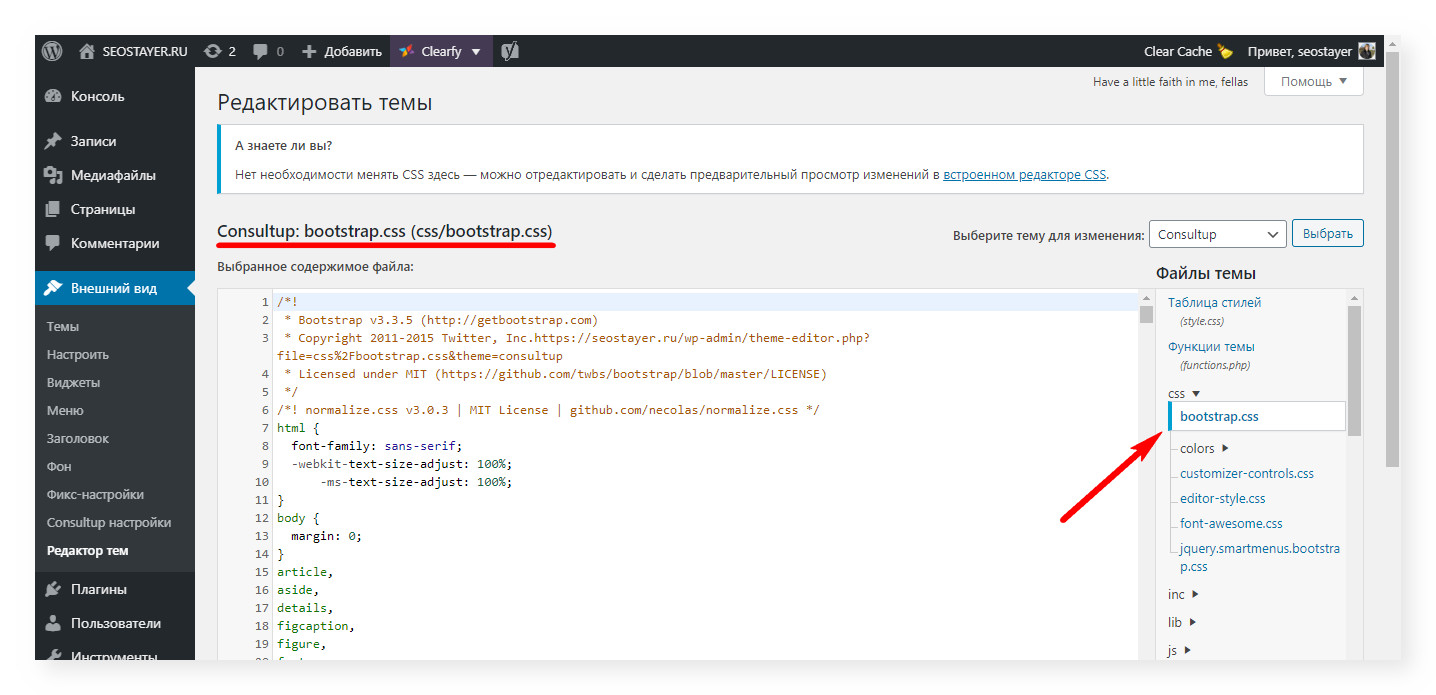Collapse the css folder
The width and height of the screenshot is (1436, 695).
tap(1184, 394)
